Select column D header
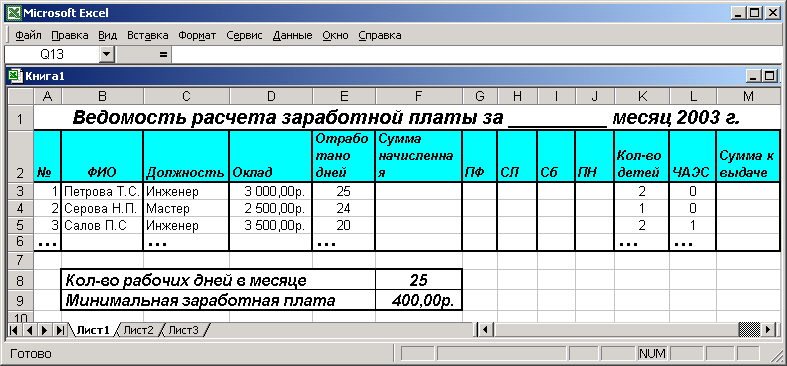Viewport: 787px width, 366px height. click(x=271, y=96)
